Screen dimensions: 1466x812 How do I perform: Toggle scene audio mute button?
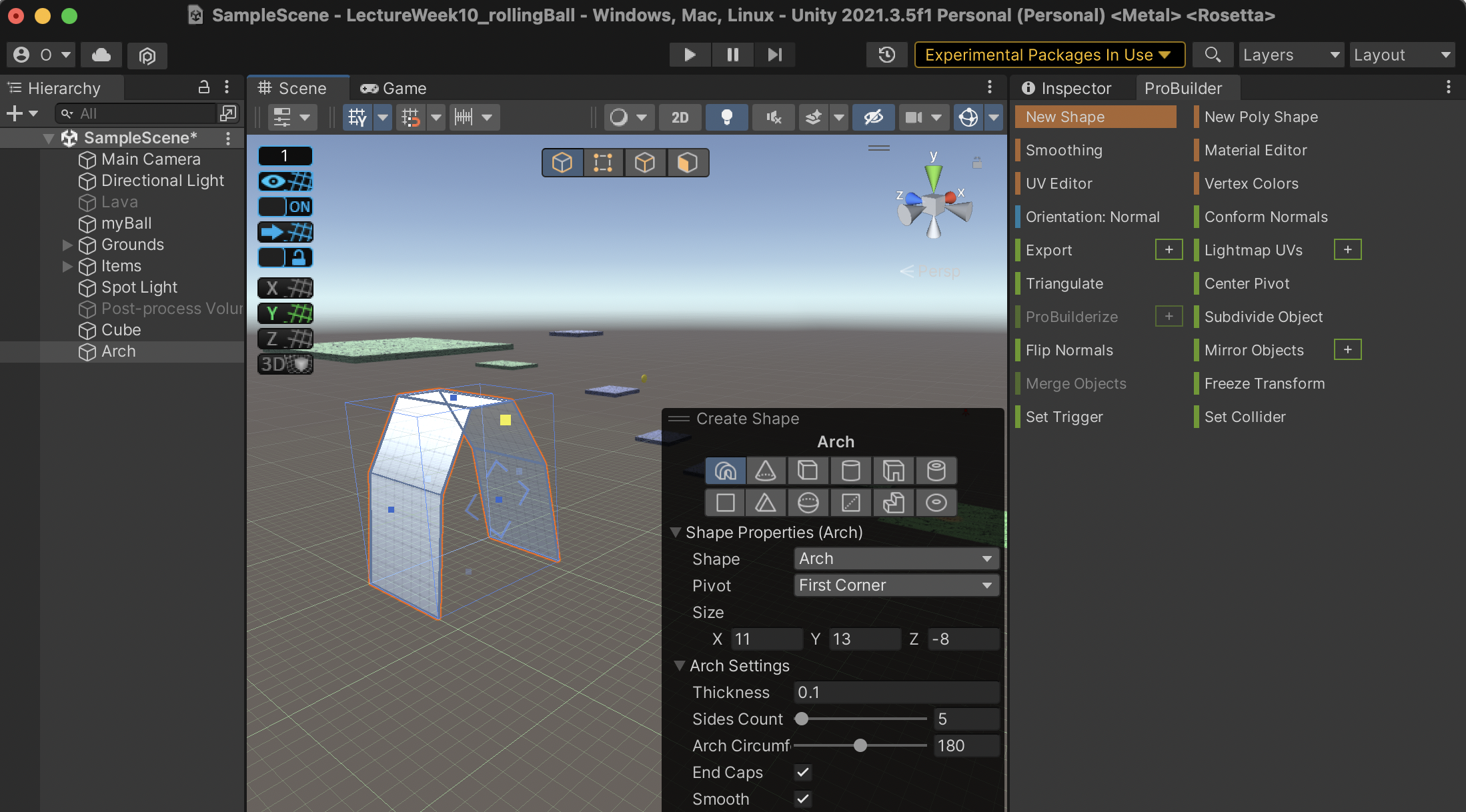pyautogui.click(x=773, y=117)
